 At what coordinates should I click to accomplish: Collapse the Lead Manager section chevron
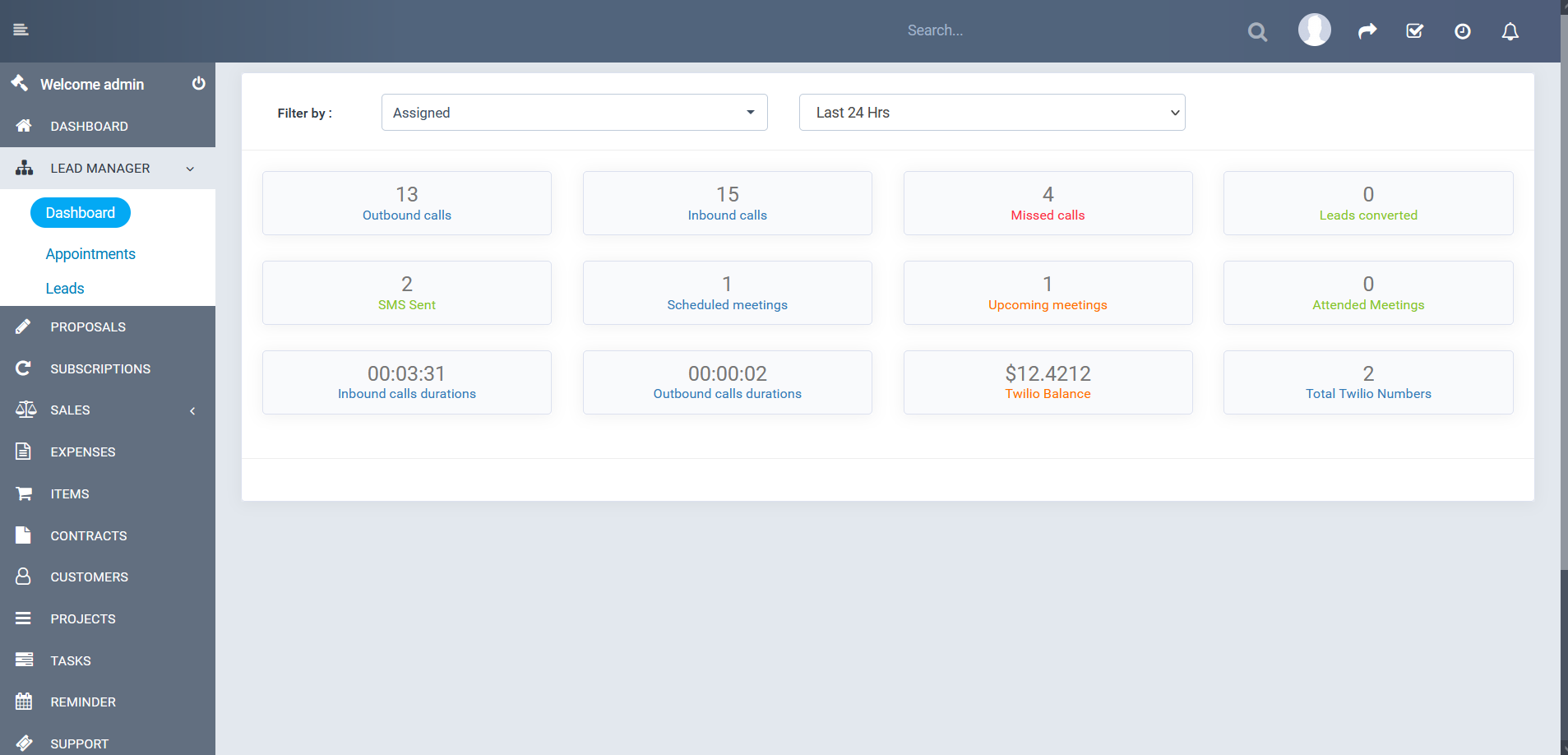pos(190,168)
